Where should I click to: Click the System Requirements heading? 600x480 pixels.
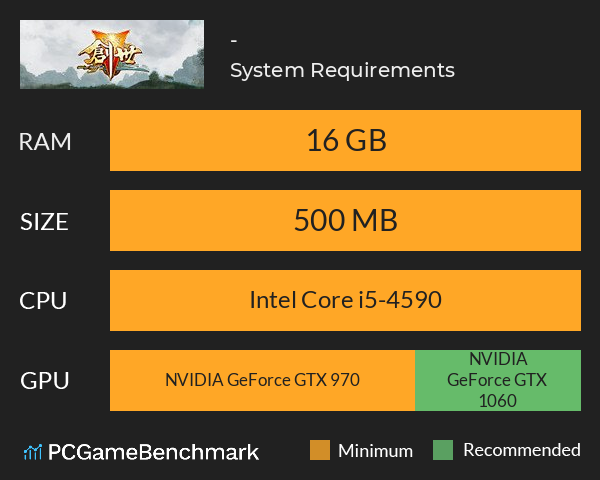click(x=342, y=70)
